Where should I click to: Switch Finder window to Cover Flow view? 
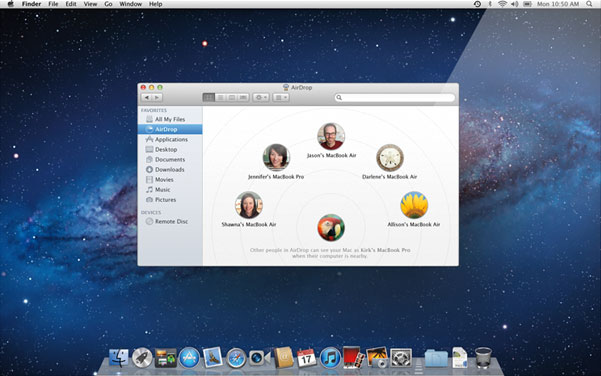coord(243,97)
